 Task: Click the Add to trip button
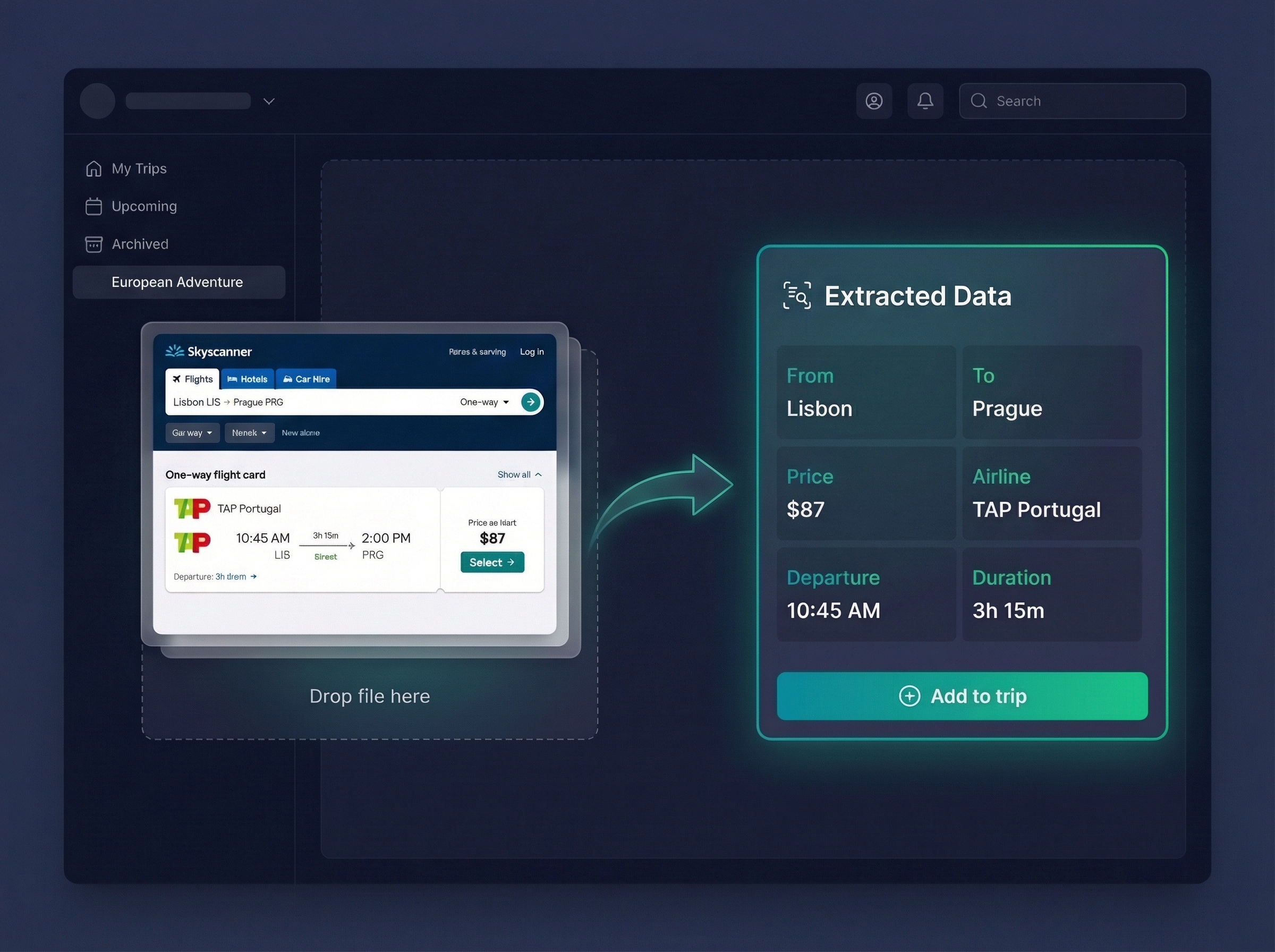tap(962, 695)
